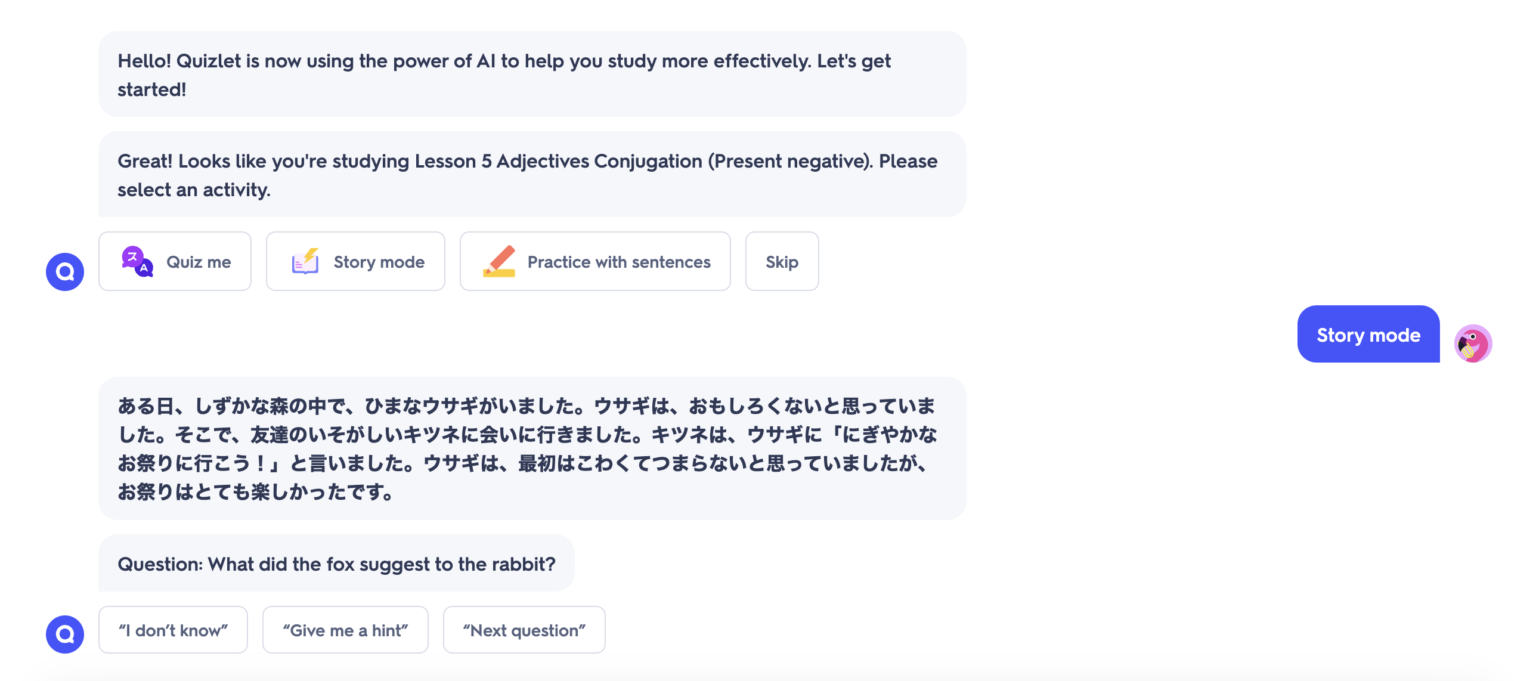Image resolution: width=1536 pixels, height=681 pixels.
Task: Click the Quizlet AI greeting message
Action: point(530,74)
